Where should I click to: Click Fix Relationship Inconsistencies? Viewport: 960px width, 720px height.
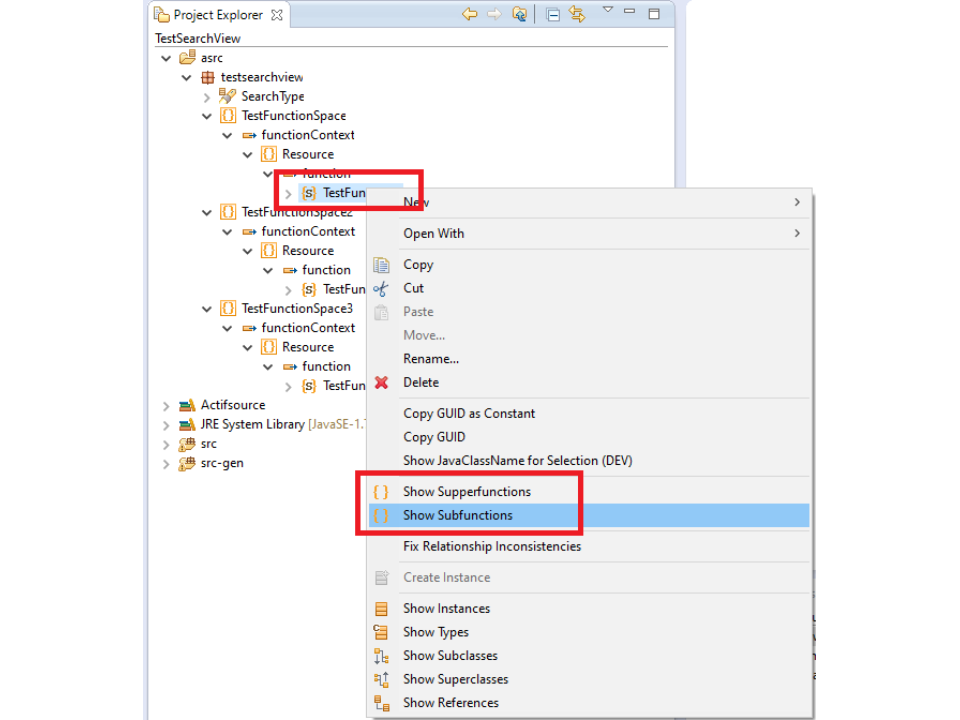click(491, 546)
